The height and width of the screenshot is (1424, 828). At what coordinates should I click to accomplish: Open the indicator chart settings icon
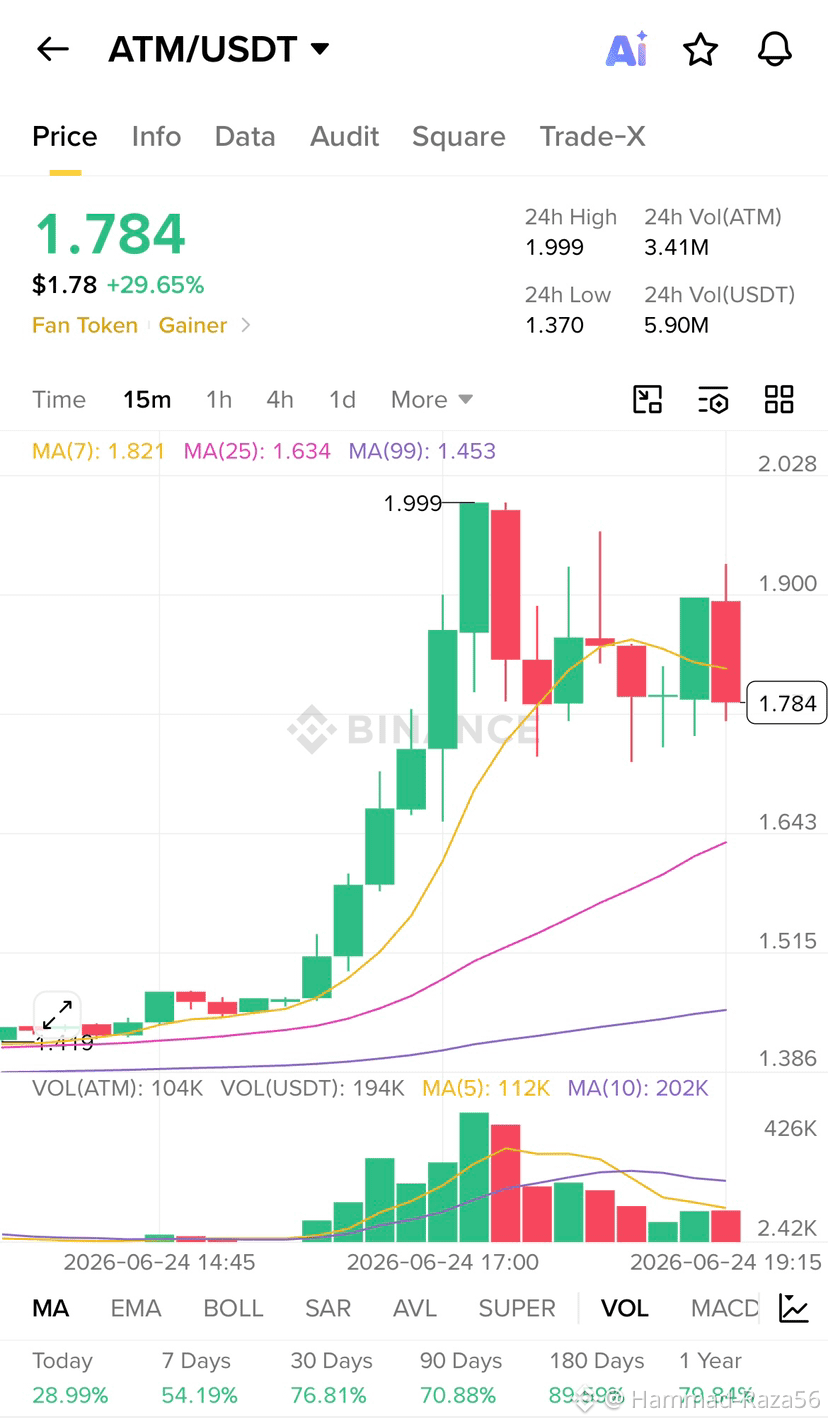pyautogui.click(x=794, y=1308)
